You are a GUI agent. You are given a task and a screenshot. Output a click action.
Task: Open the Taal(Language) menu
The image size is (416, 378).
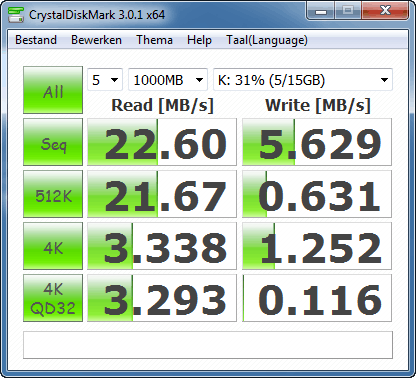coord(267,40)
